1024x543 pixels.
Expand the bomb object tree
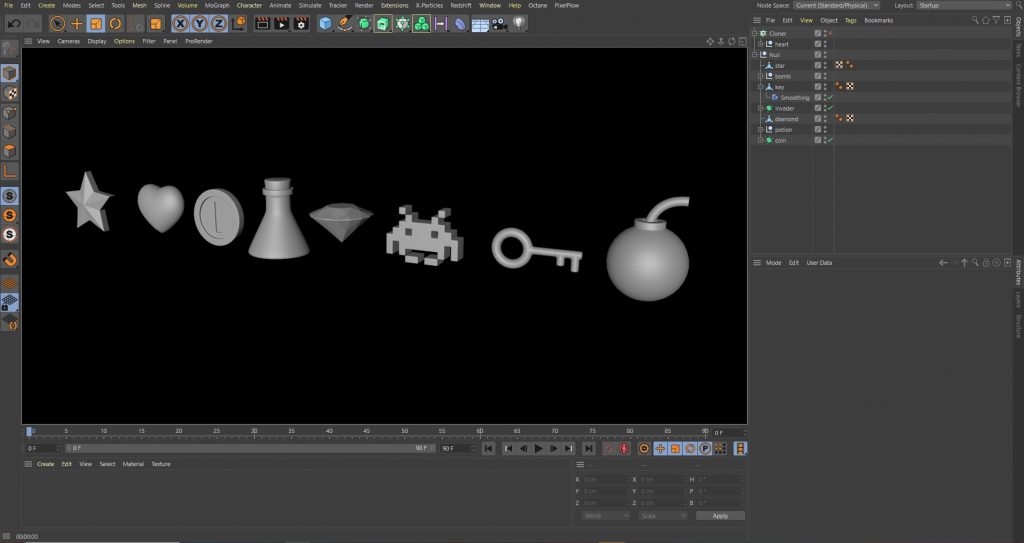coord(760,76)
